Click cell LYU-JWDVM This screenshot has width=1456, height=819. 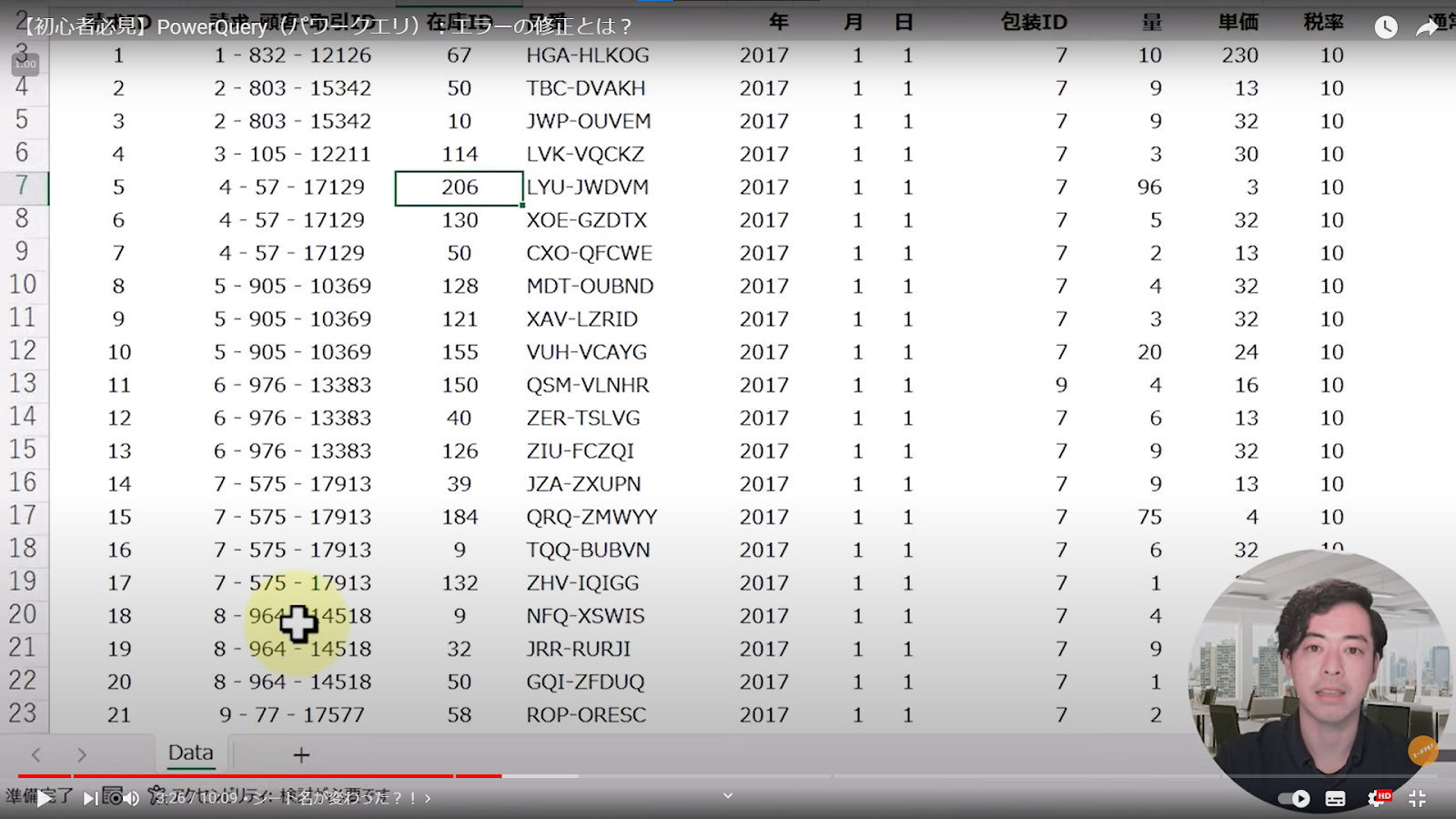(x=588, y=187)
